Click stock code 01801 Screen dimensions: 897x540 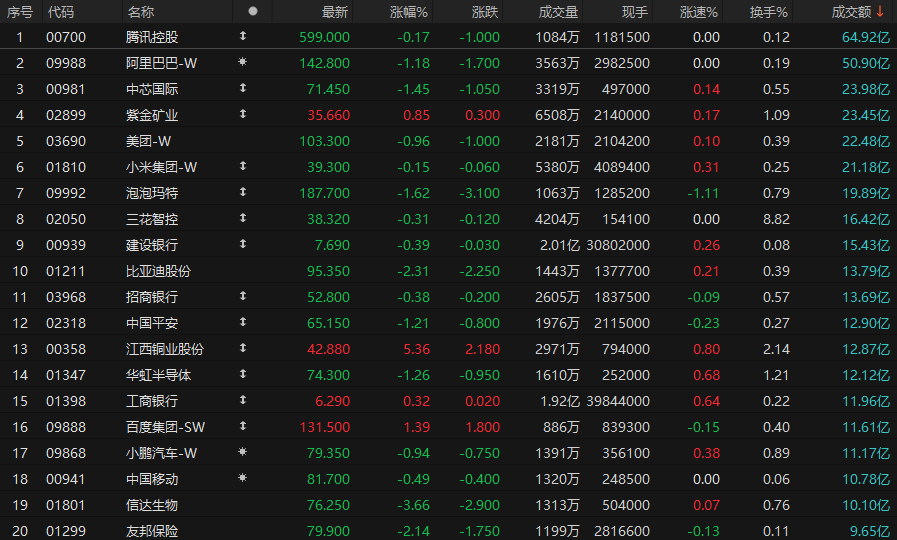tap(66, 506)
